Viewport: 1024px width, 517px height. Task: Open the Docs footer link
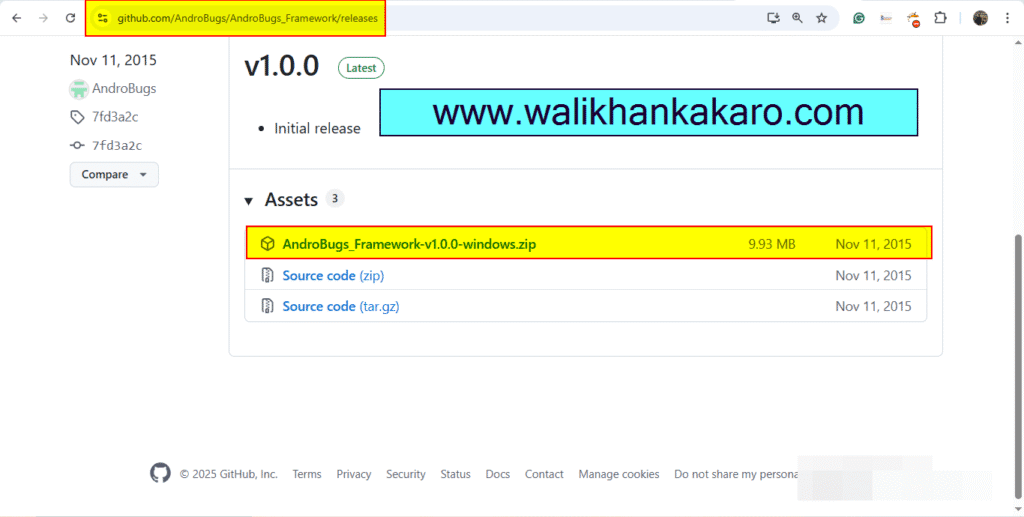[498, 474]
